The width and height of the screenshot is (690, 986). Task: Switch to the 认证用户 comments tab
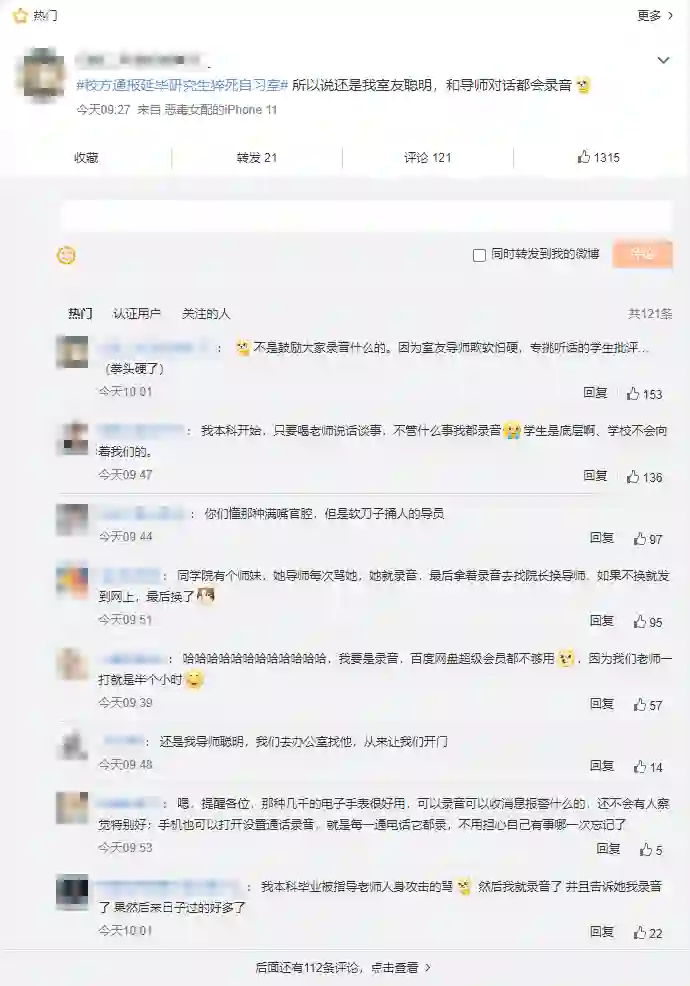click(136, 313)
